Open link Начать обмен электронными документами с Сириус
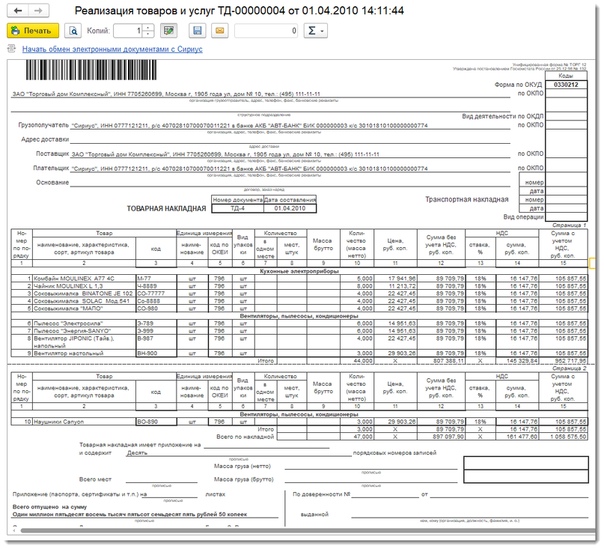Image resolution: width=604 pixels, height=549 pixels. coord(112,49)
